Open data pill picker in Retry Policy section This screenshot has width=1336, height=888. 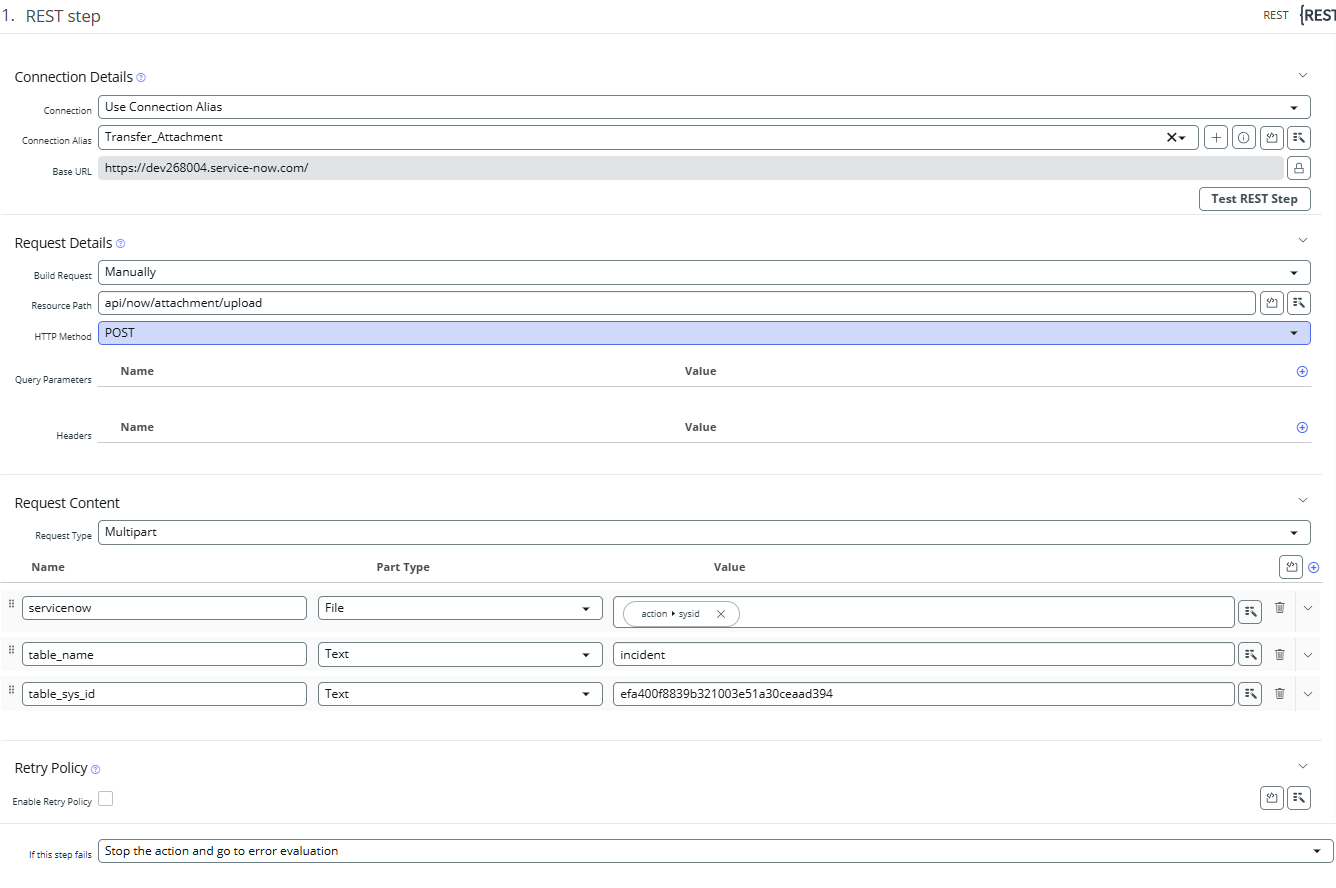pyautogui.click(x=1298, y=797)
